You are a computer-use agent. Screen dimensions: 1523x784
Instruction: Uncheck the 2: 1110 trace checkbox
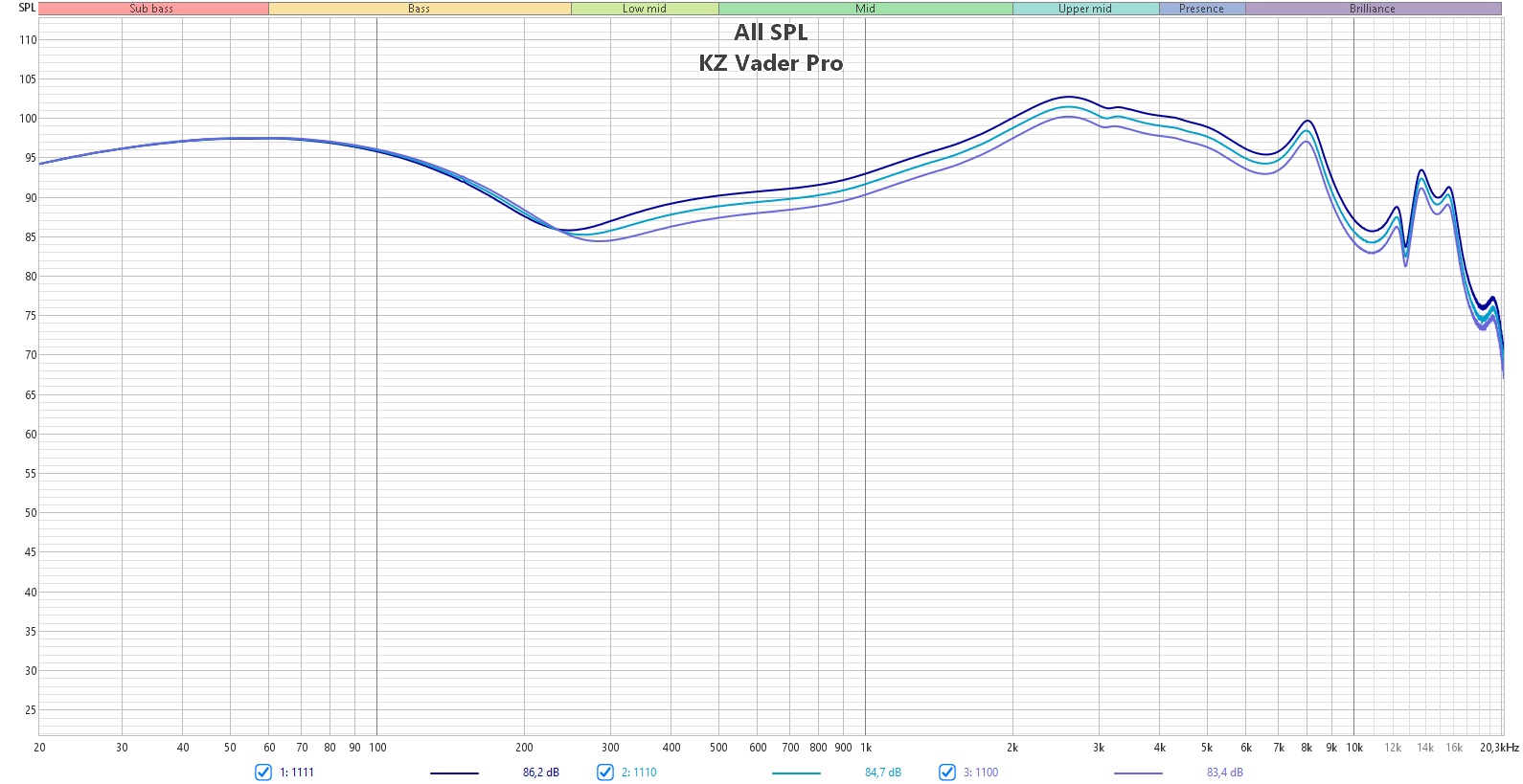tap(605, 773)
